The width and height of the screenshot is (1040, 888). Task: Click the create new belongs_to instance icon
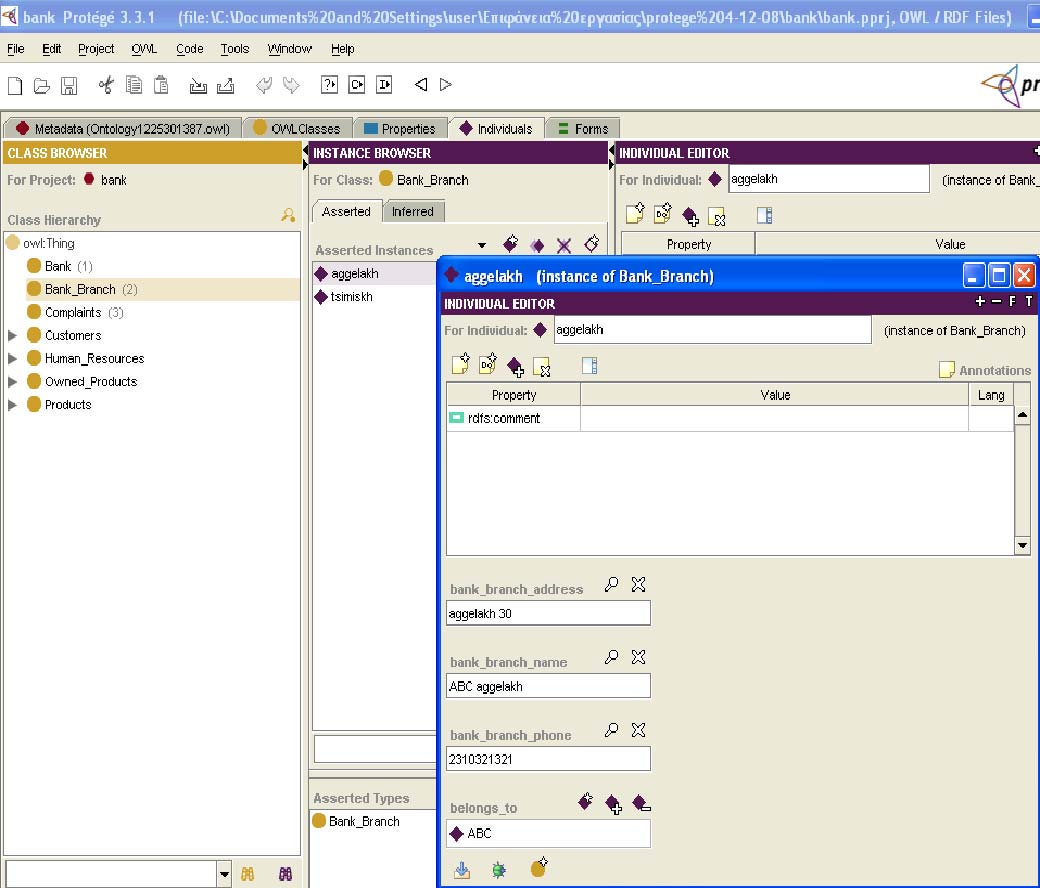point(585,801)
